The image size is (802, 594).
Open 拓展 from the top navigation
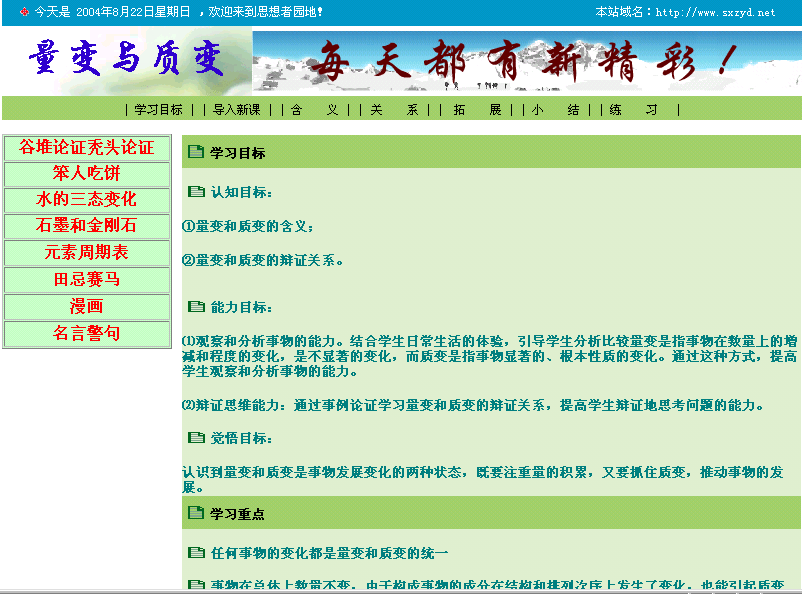(476, 110)
